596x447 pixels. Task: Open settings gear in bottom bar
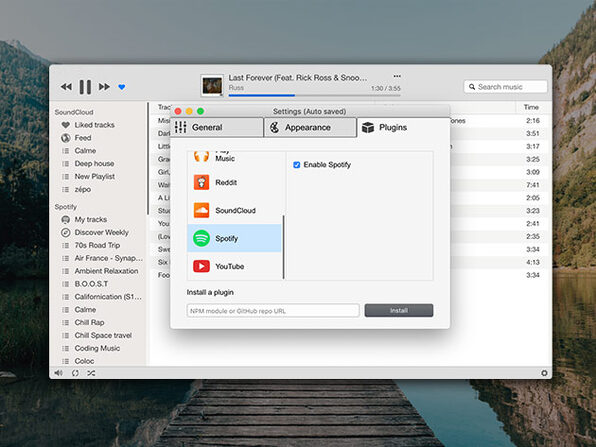click(x=544, y=373)
